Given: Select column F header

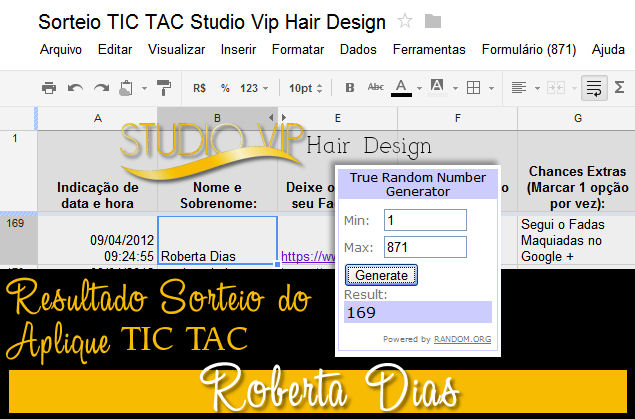Looking at the screenshot, I should pos(458,118).
